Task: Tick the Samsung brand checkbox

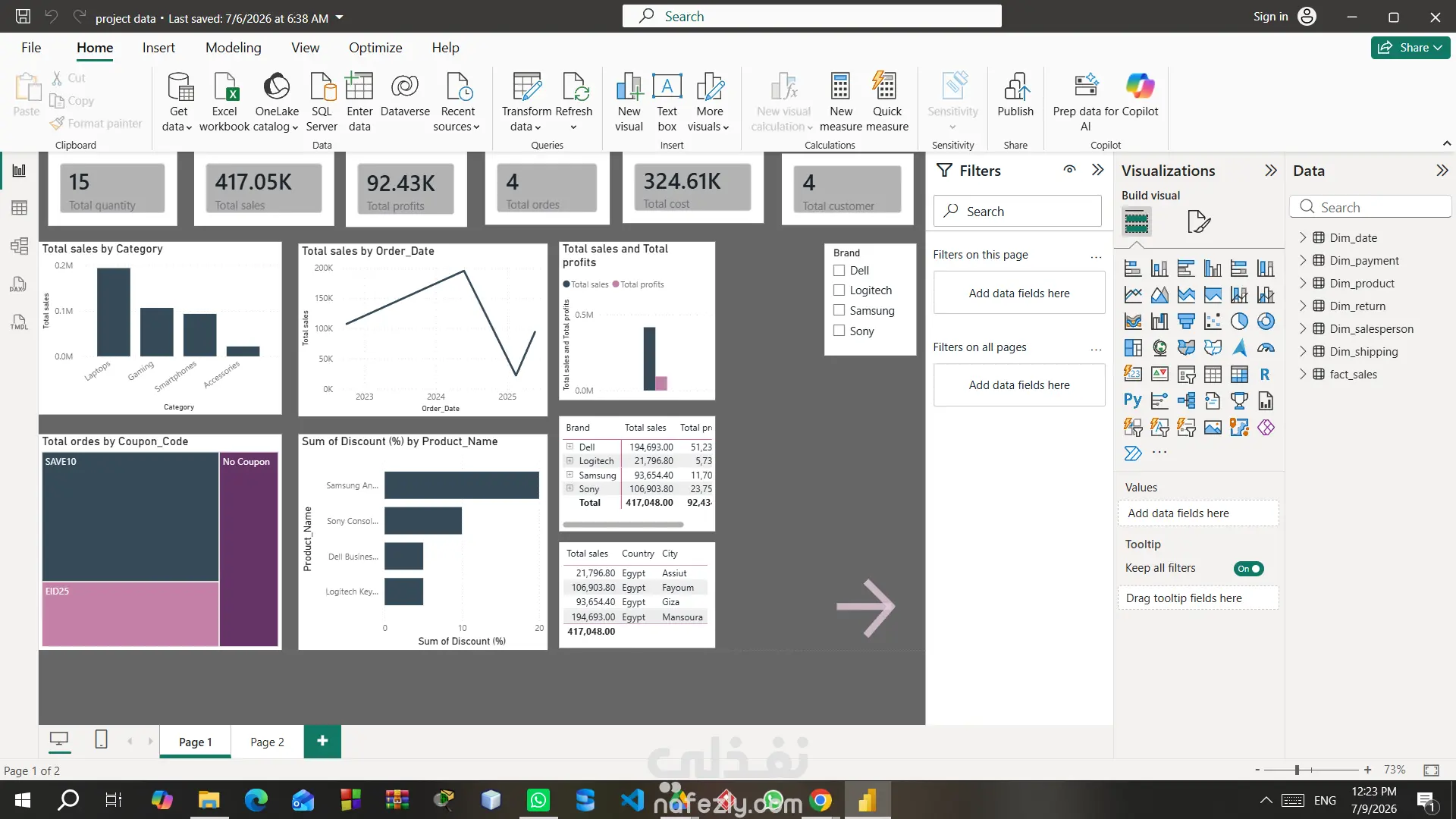Action: [839, 310]
